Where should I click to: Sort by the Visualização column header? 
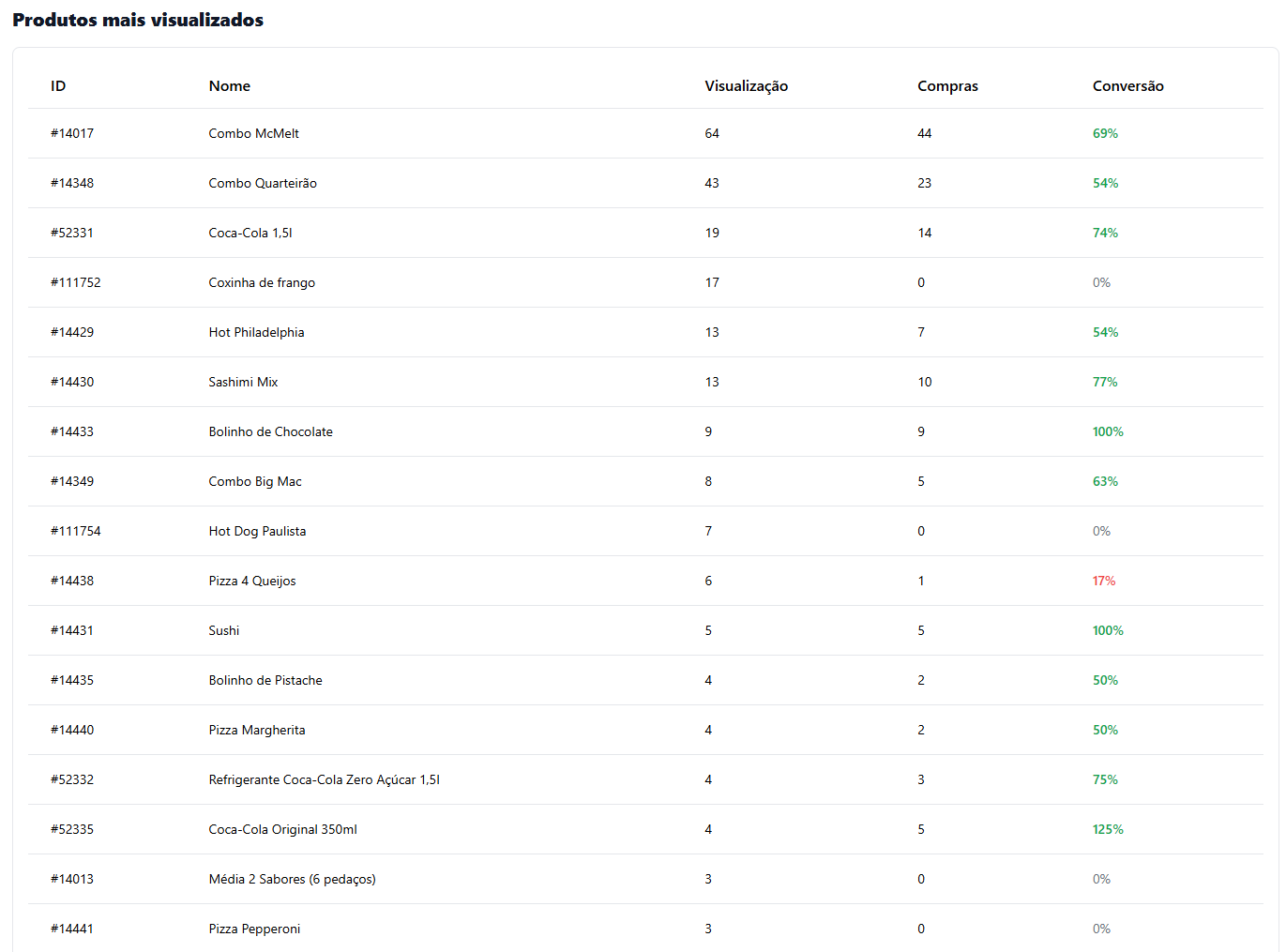[x=746, y=85]
